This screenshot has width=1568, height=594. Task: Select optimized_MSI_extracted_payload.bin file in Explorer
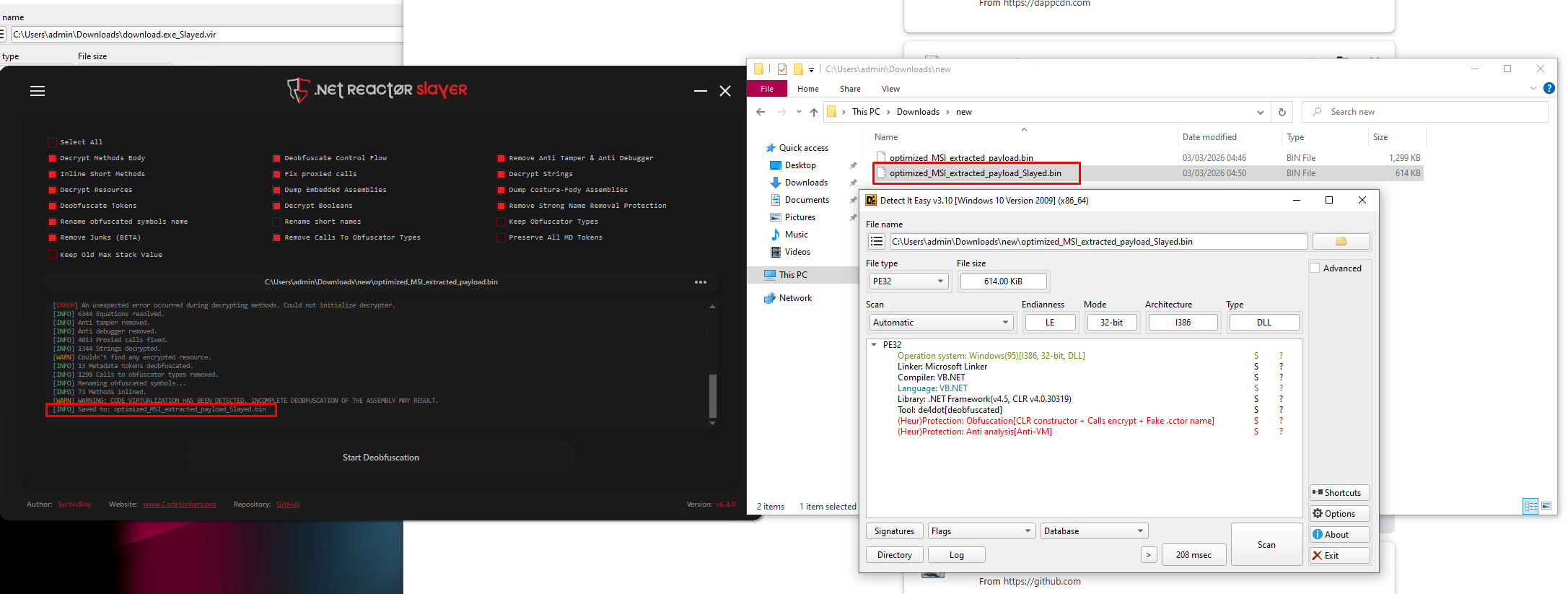(x=961, y=158)
